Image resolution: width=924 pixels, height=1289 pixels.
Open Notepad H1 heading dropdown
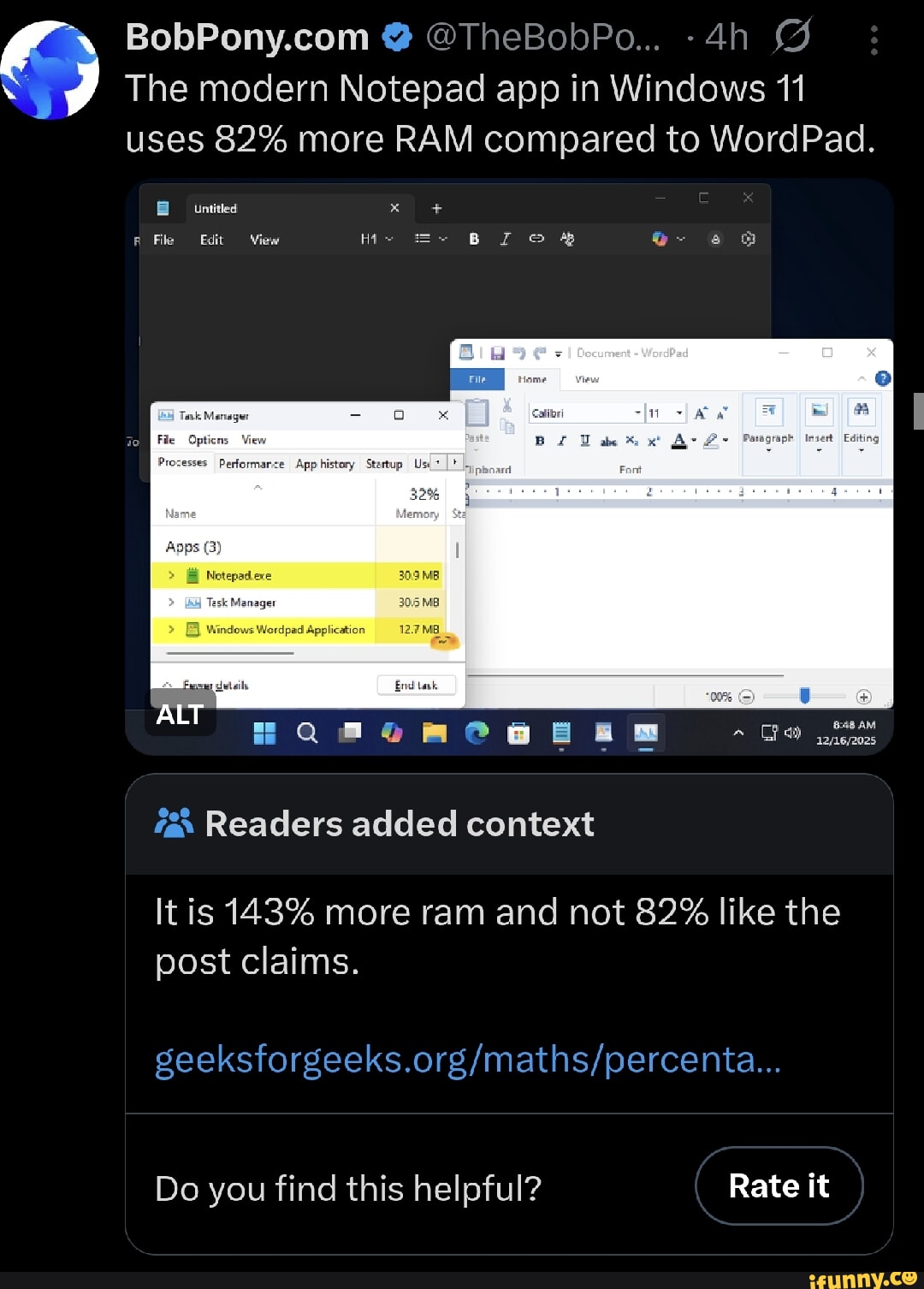(x=376, y=240)
